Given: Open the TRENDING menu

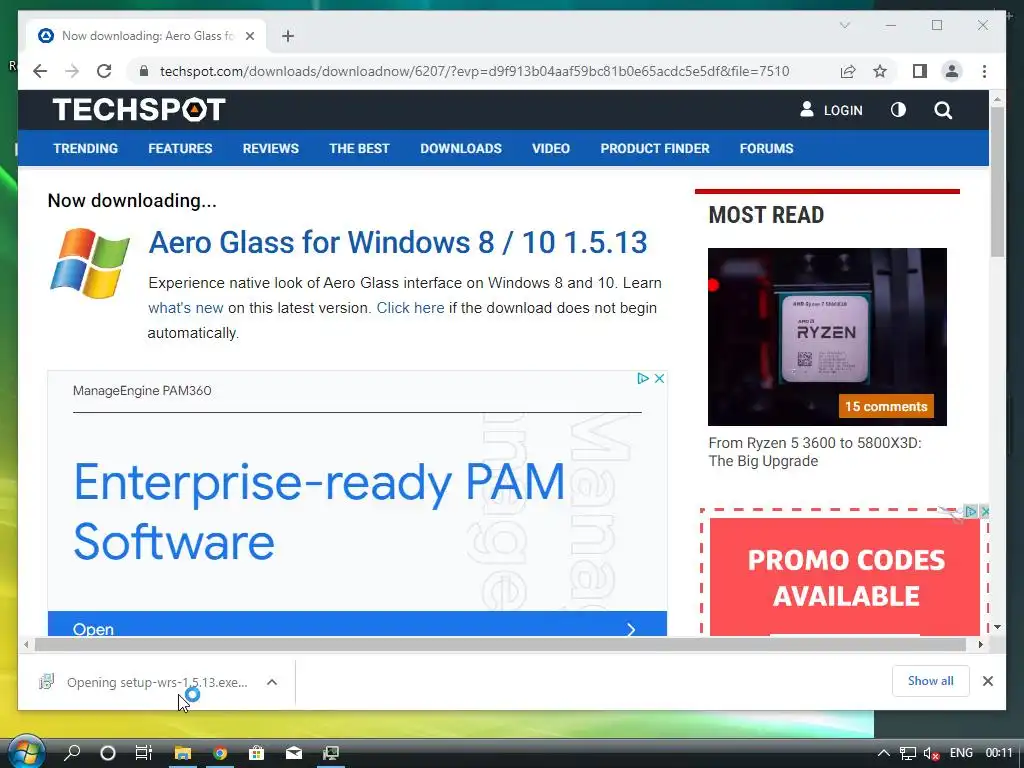Looking at the screenshot, I should click(x=86, y=148).
